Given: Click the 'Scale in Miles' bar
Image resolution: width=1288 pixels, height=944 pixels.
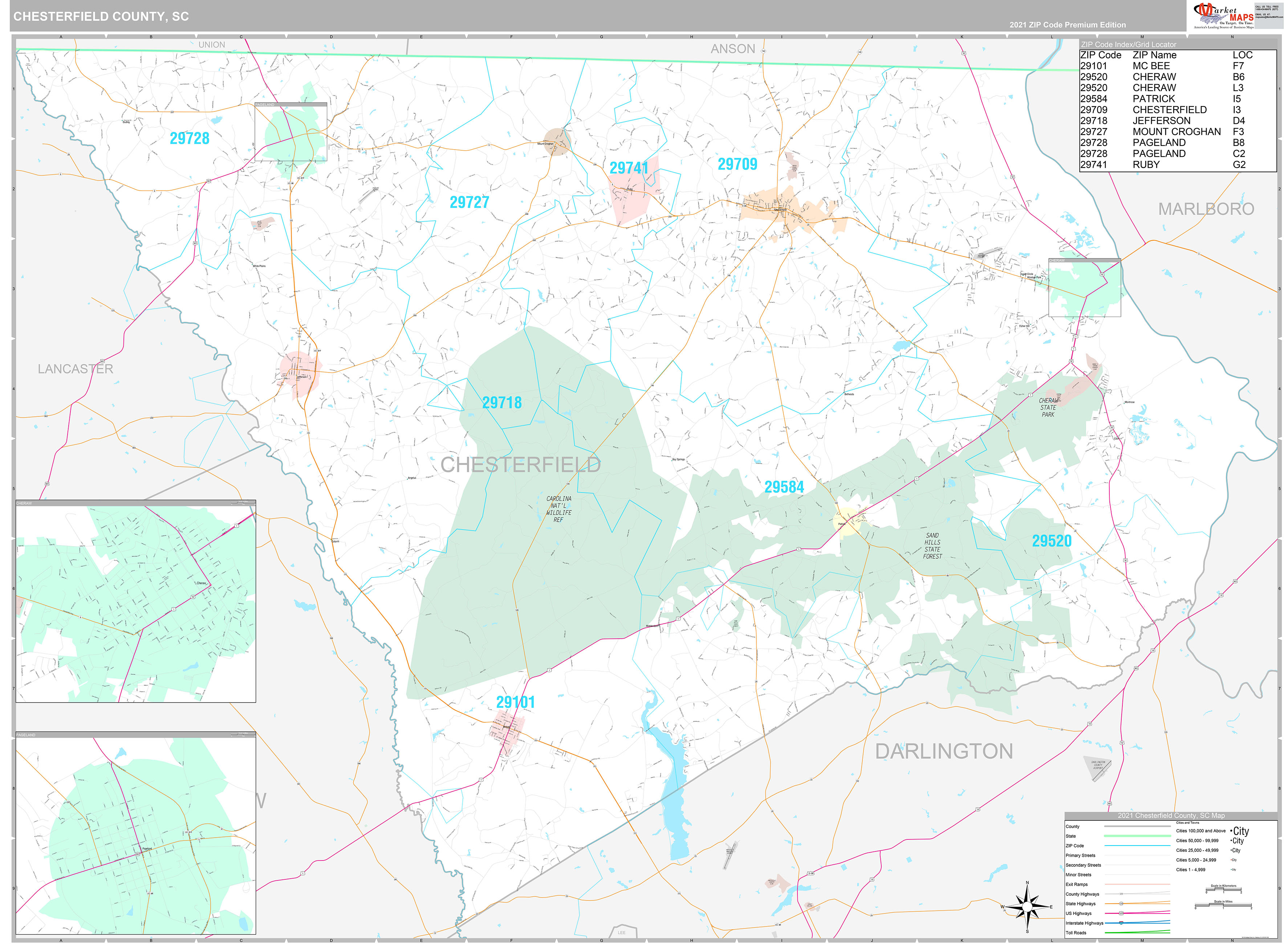Looking at the screenshot, I should [1223, 905].
